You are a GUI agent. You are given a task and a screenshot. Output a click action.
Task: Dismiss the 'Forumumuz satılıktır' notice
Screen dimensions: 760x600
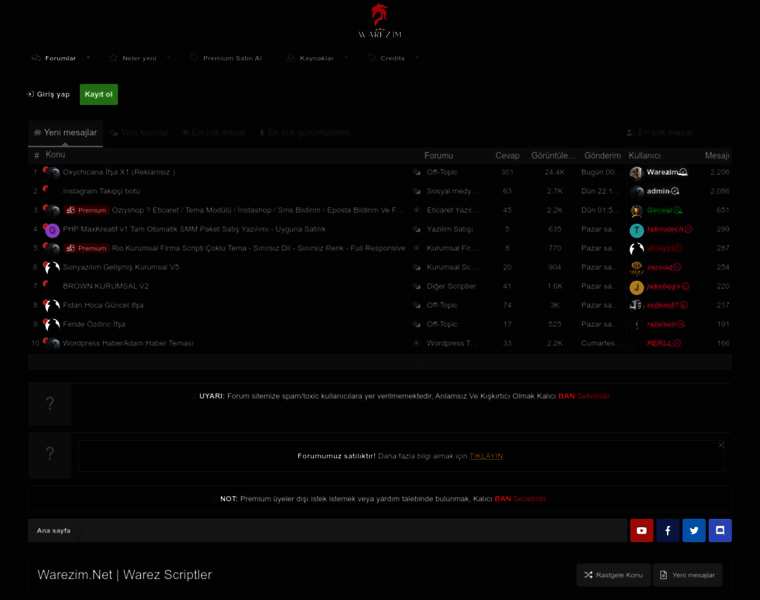coord(721,445)
